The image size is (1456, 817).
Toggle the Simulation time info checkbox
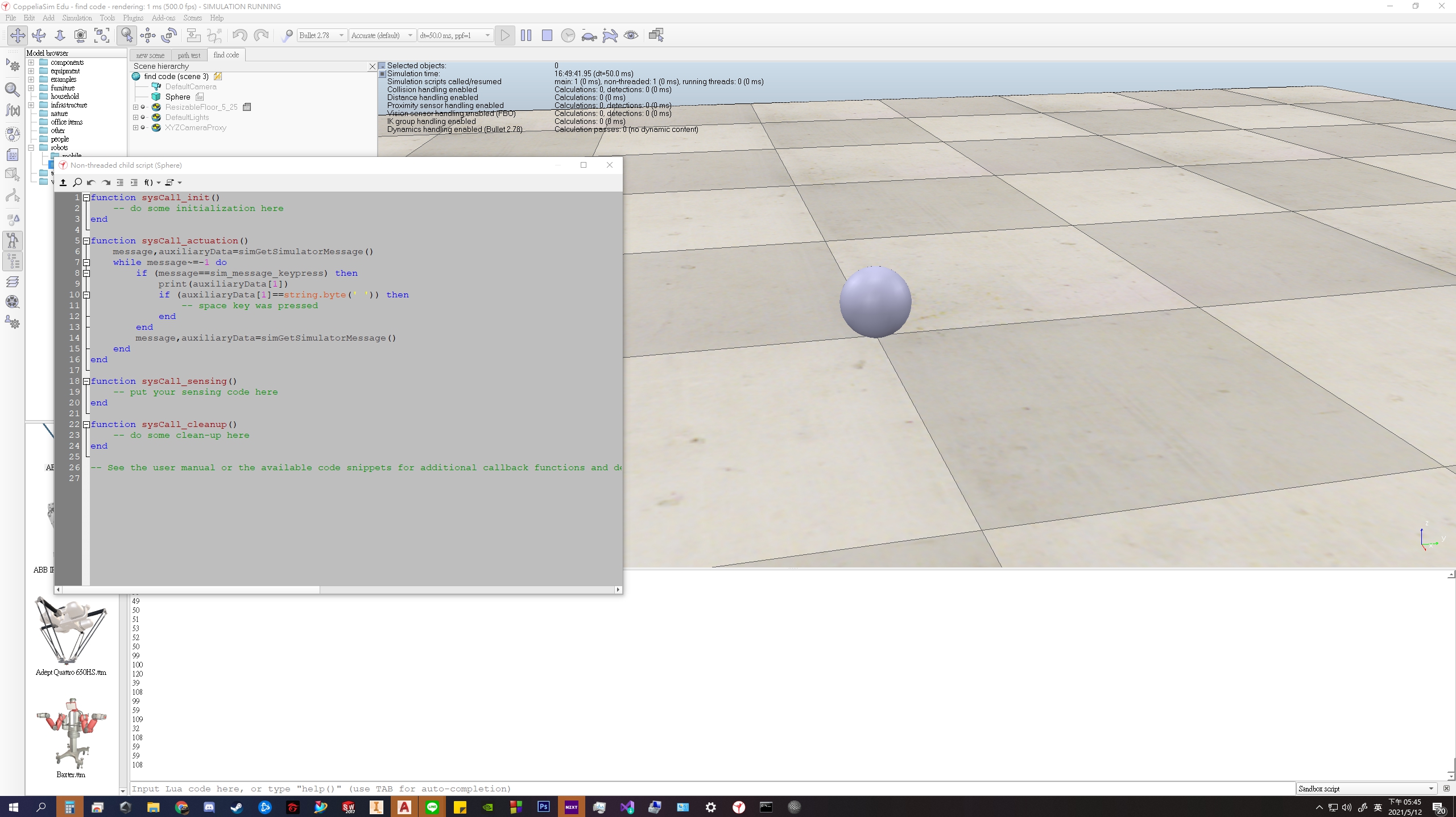coord(383,74)
